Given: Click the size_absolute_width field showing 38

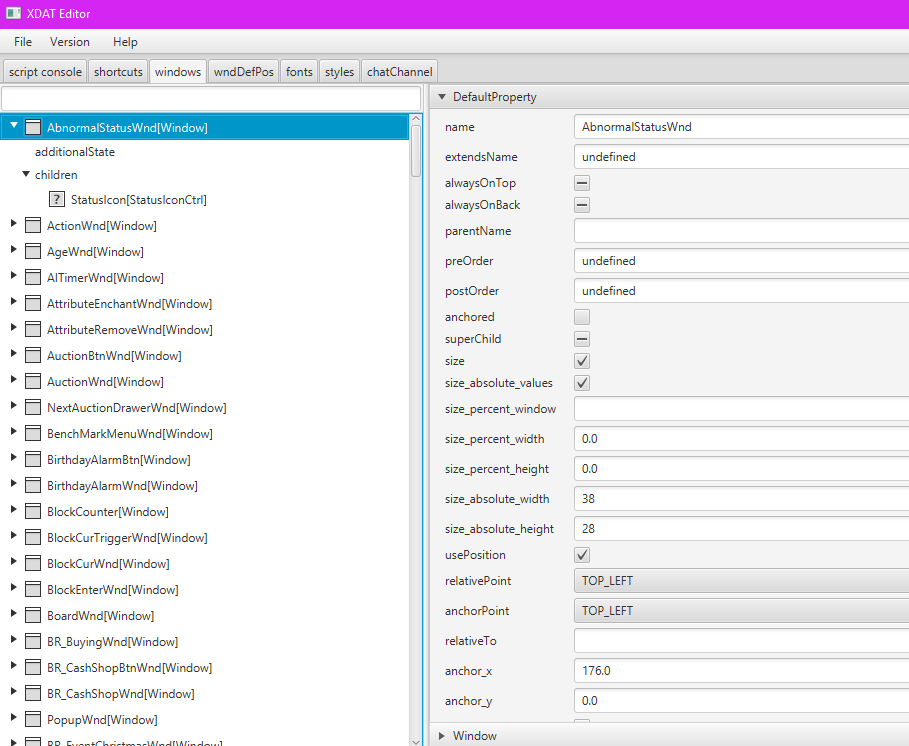Looking at the screenshot, I should click(x=741, y=499).
